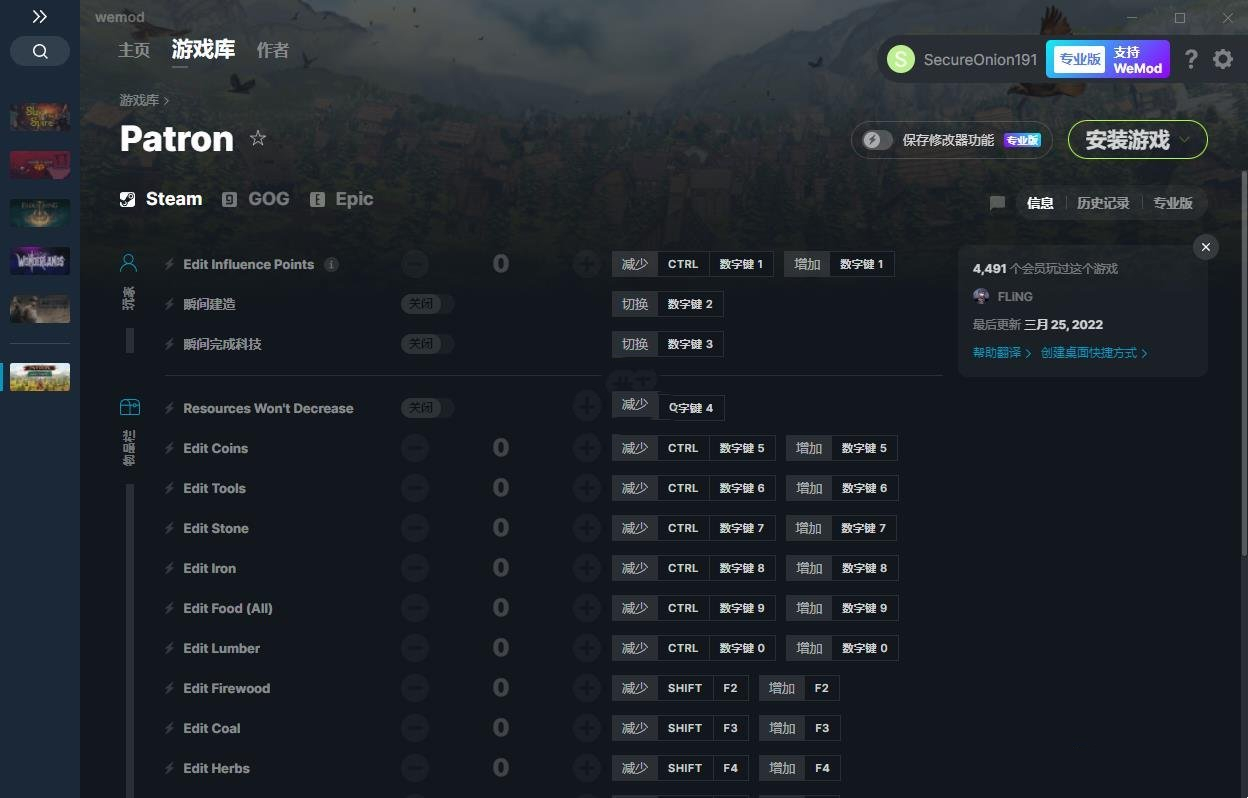Select the Elden Ring thumbnail in sidebar
Screen dimensions: 1248x798
(x=40, y=213)
